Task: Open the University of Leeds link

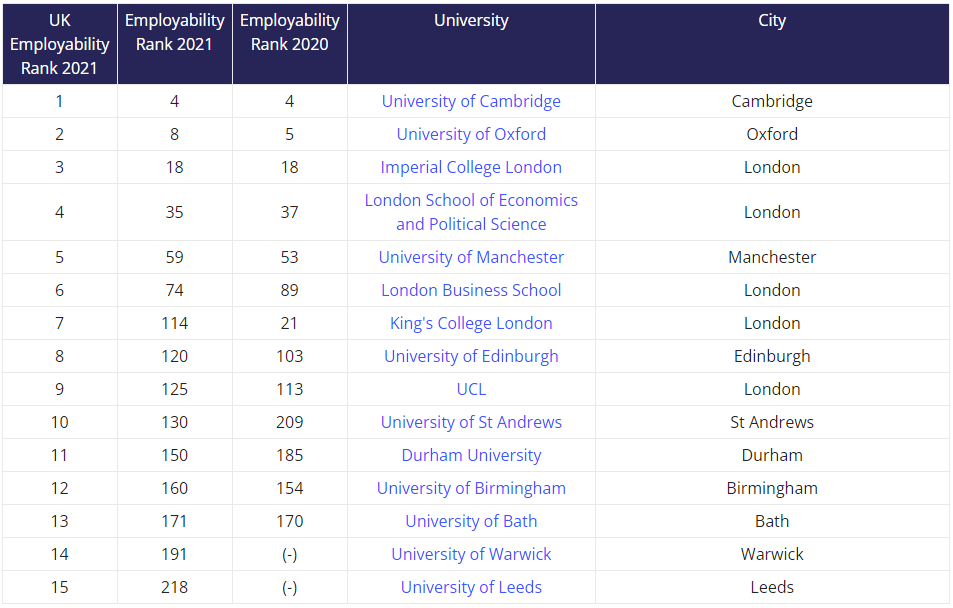Action: (471, 587)
